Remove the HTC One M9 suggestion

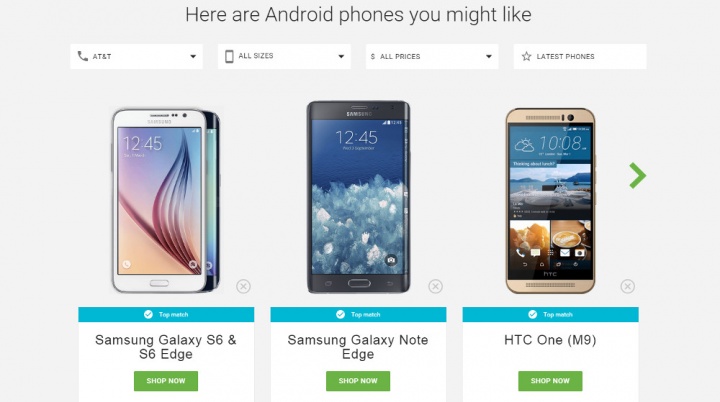coord(627,286)
